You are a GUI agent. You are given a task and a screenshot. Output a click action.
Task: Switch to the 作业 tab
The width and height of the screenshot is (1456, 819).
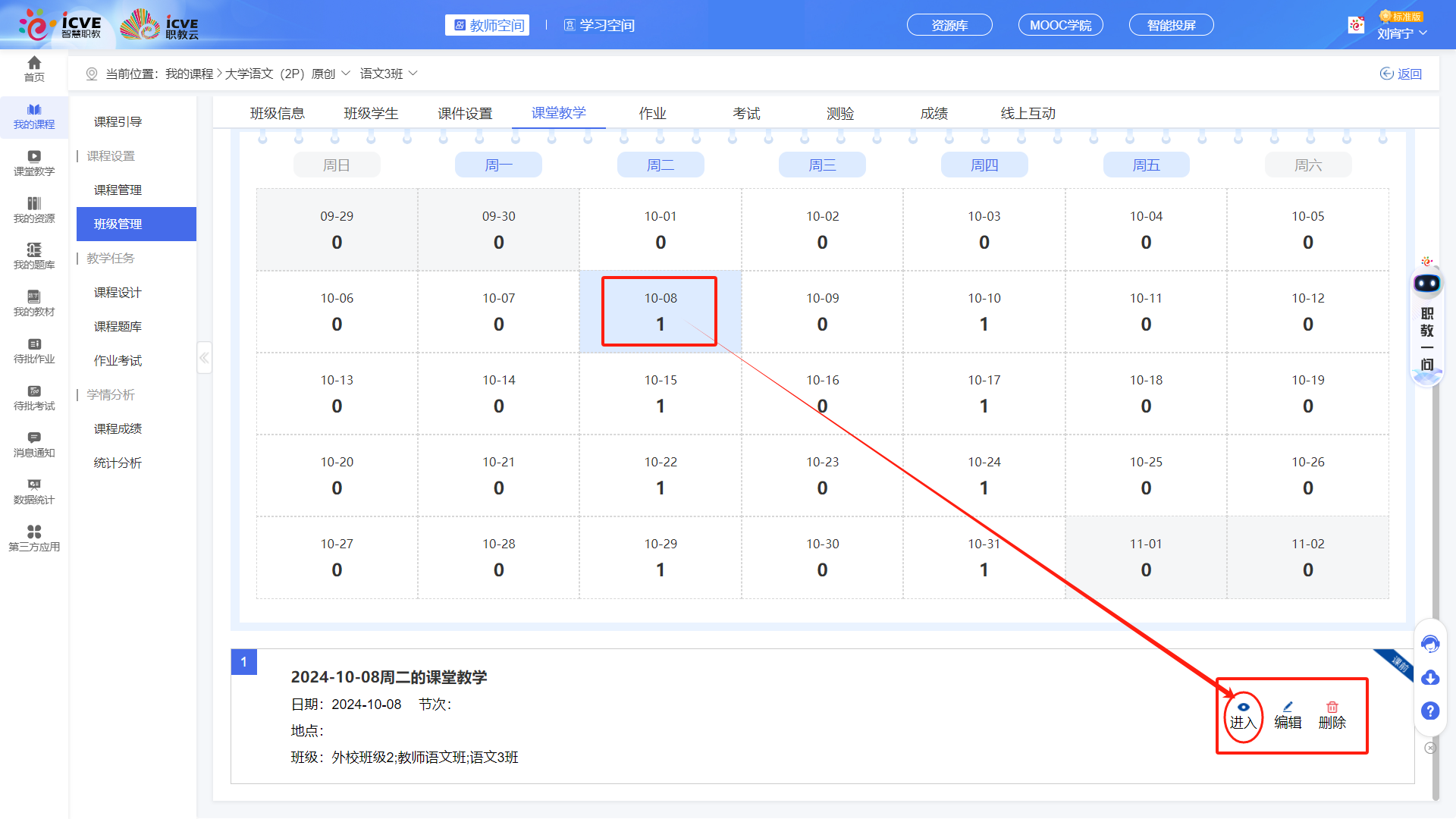click(x=653, y=112)
